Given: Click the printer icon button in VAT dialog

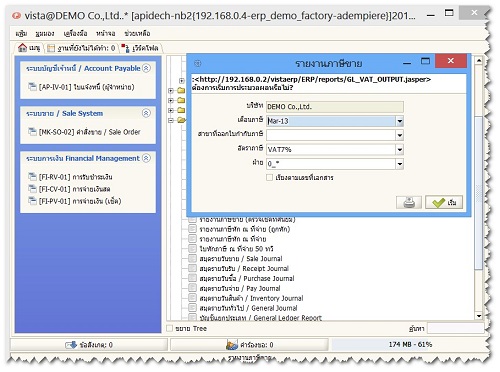Looking at the screenshot, I should (409, 202).
